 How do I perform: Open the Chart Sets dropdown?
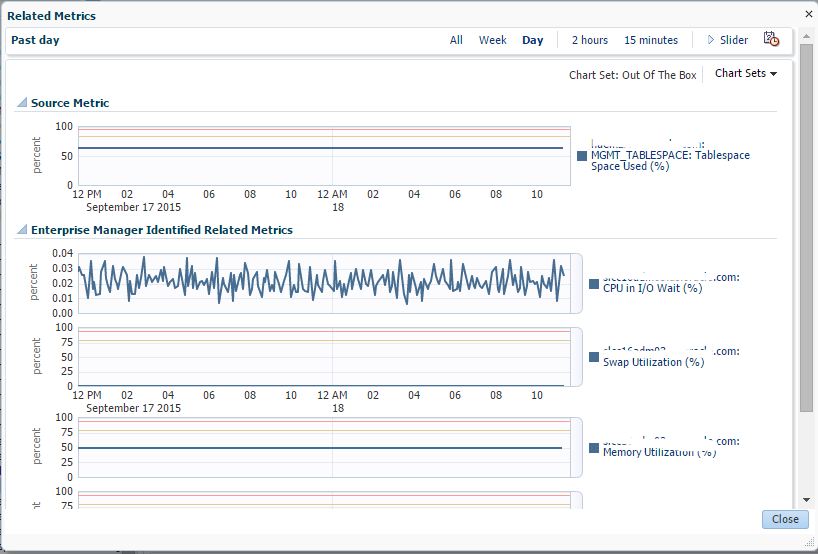pyautogui.click(x=745, y=74)
